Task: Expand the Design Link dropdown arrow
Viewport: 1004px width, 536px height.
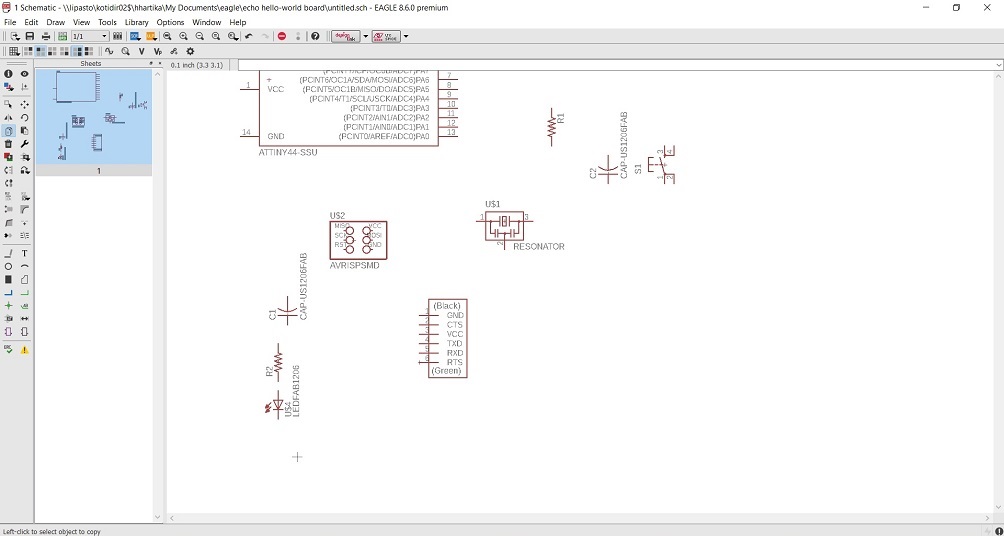Action: [x=366, y=37]
